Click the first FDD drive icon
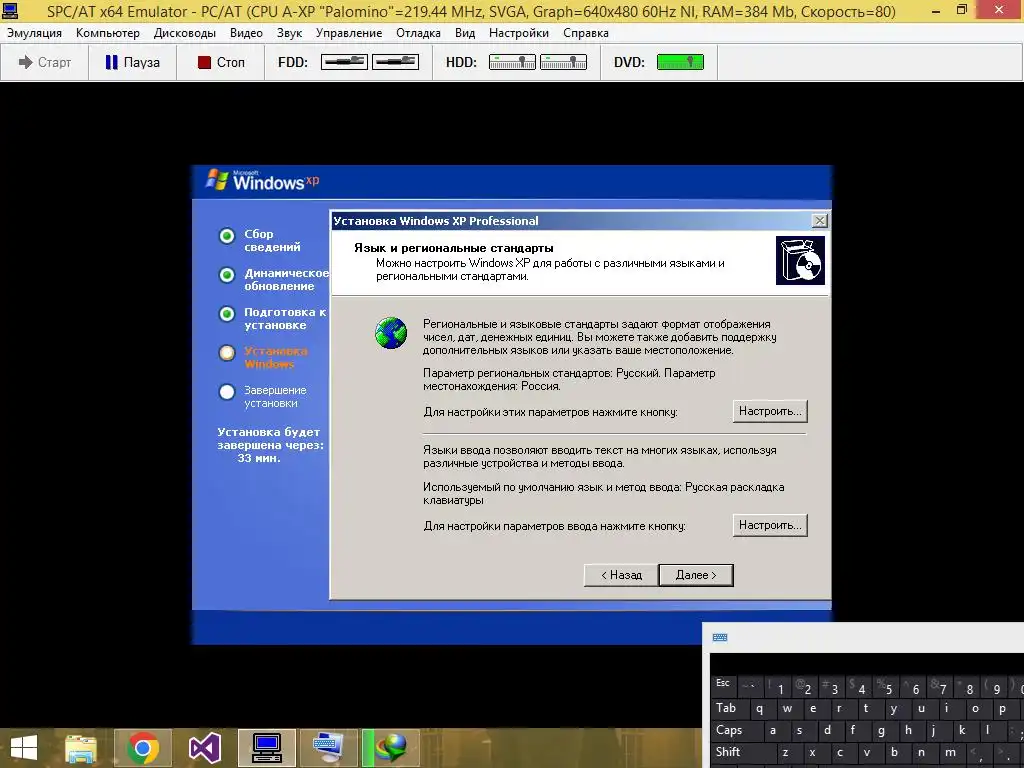1024x768 pixels. 344,62
